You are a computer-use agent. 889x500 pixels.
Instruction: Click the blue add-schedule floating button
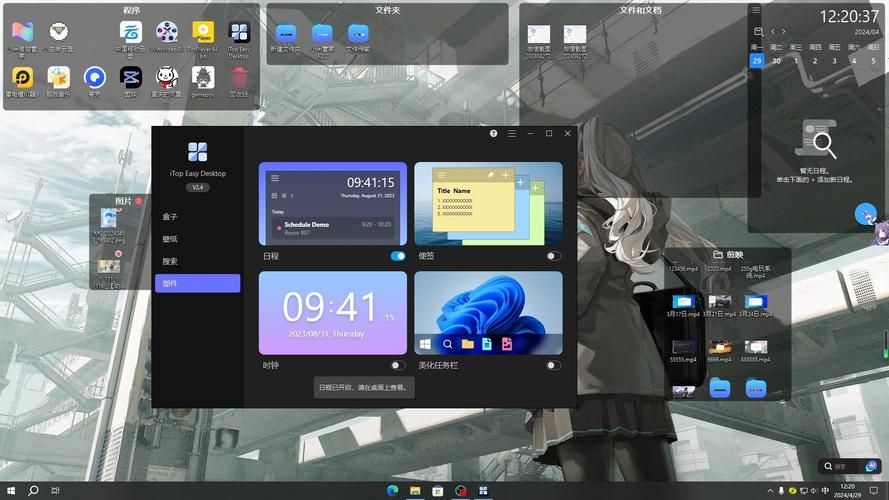865,214
